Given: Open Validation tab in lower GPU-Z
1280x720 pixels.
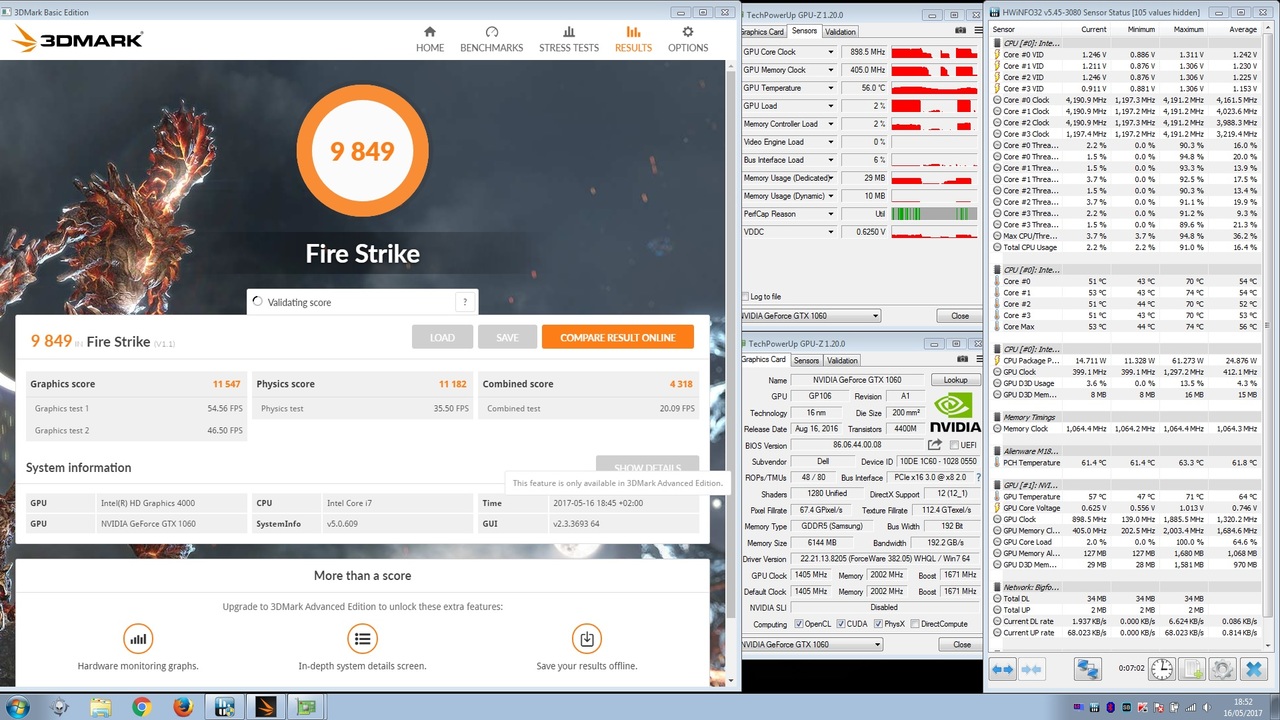Looking at the screenshot, I should (x=842, y=360).
